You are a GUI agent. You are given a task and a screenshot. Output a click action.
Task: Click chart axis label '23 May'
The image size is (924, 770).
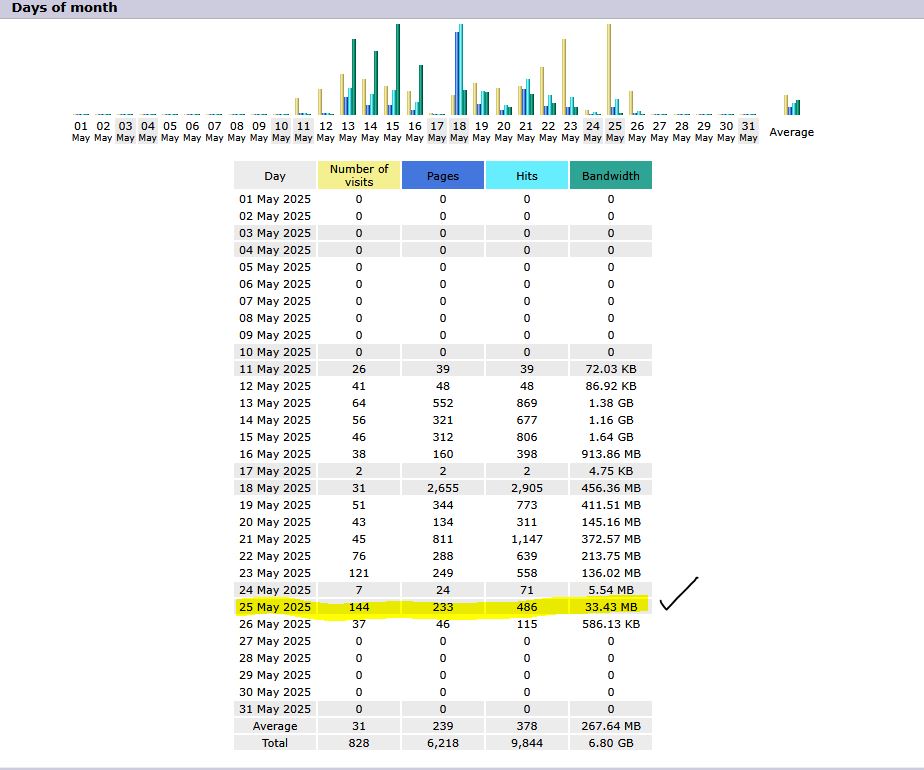pyautogui.click(x=570, y=131)
